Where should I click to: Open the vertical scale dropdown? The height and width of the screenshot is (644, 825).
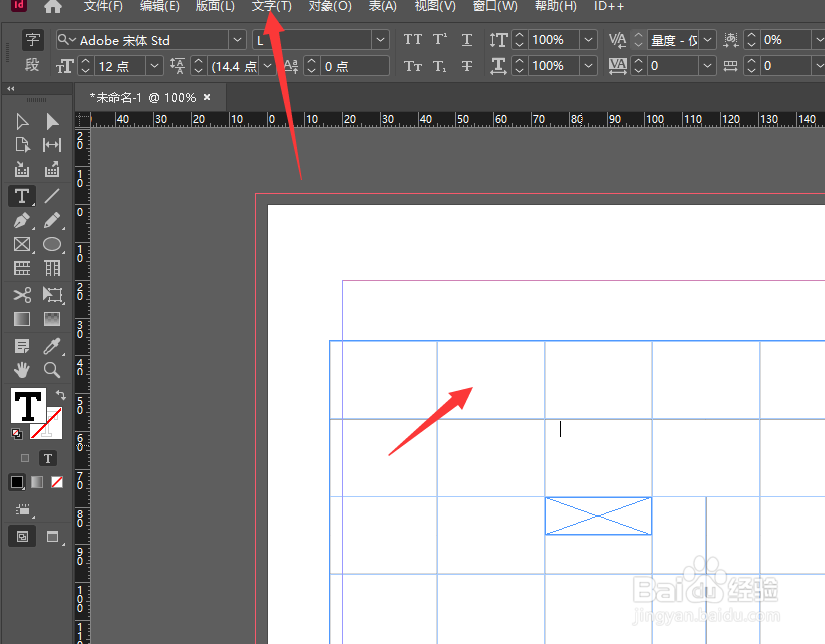(x=589, y=39)
